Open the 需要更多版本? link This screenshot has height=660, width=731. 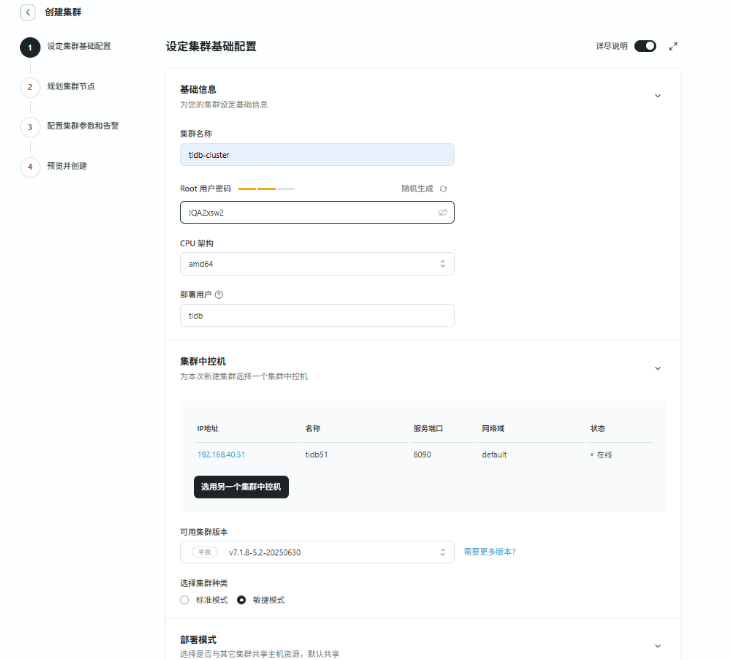490,552
